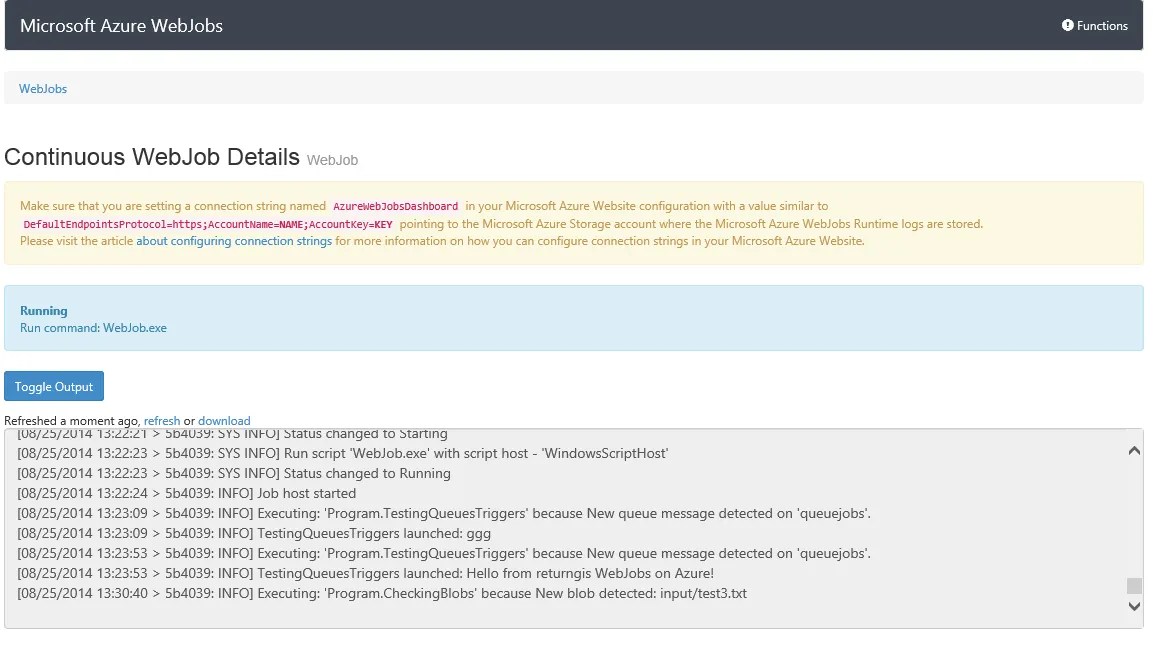The width and height of the screenshot is (1153, 651).
Task: Open 'about configuring connection strings' article
Action: (234, 241)
